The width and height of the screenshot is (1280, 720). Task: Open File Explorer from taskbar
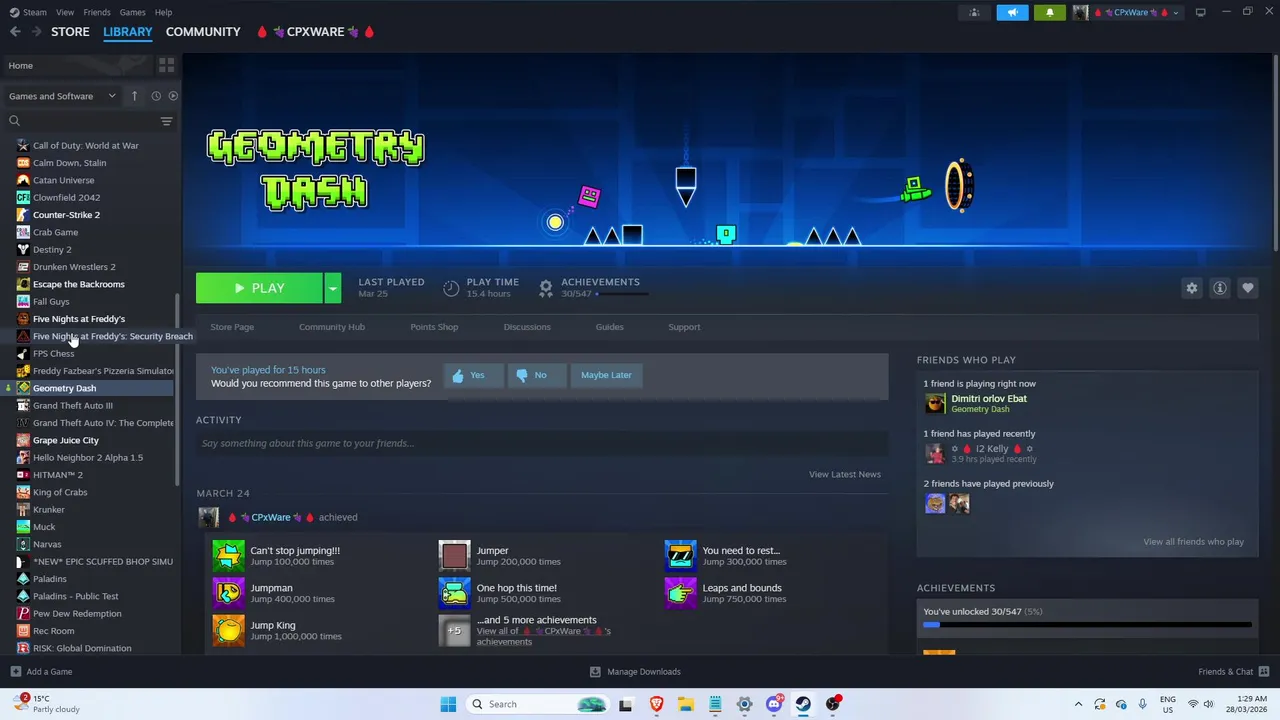tap(686, 704)
